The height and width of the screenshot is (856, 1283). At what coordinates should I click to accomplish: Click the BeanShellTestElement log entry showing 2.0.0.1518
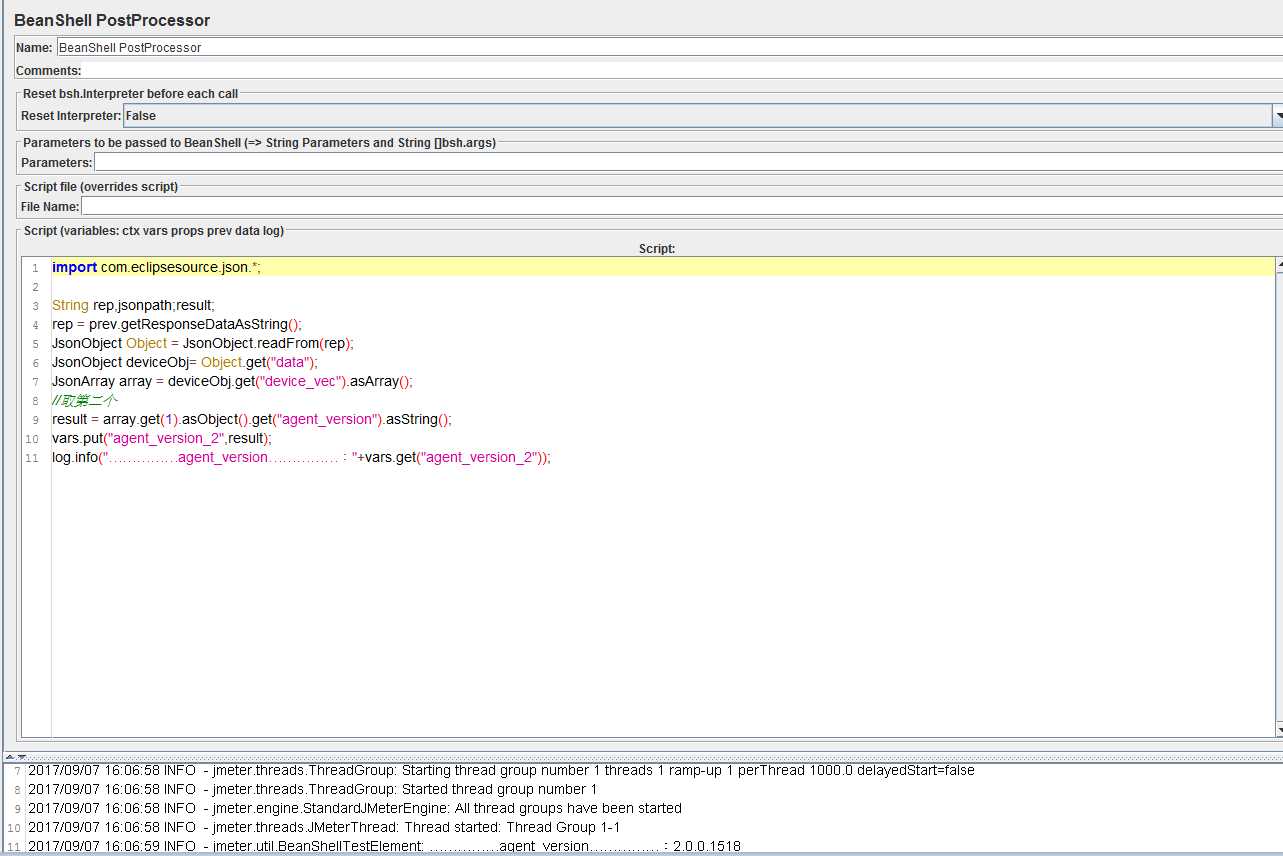[x=384, y=846]
